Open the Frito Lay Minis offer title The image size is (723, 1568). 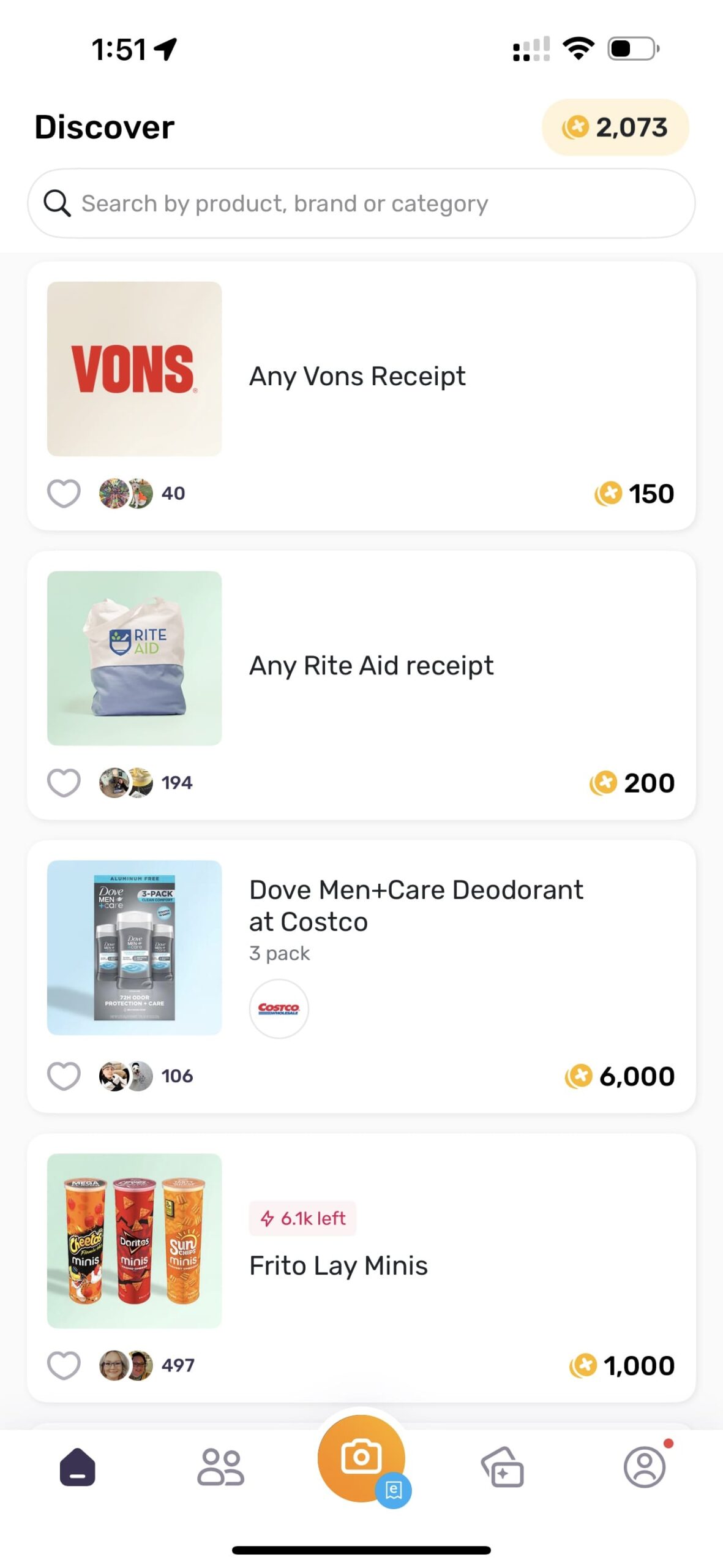tap(338, 1265)
